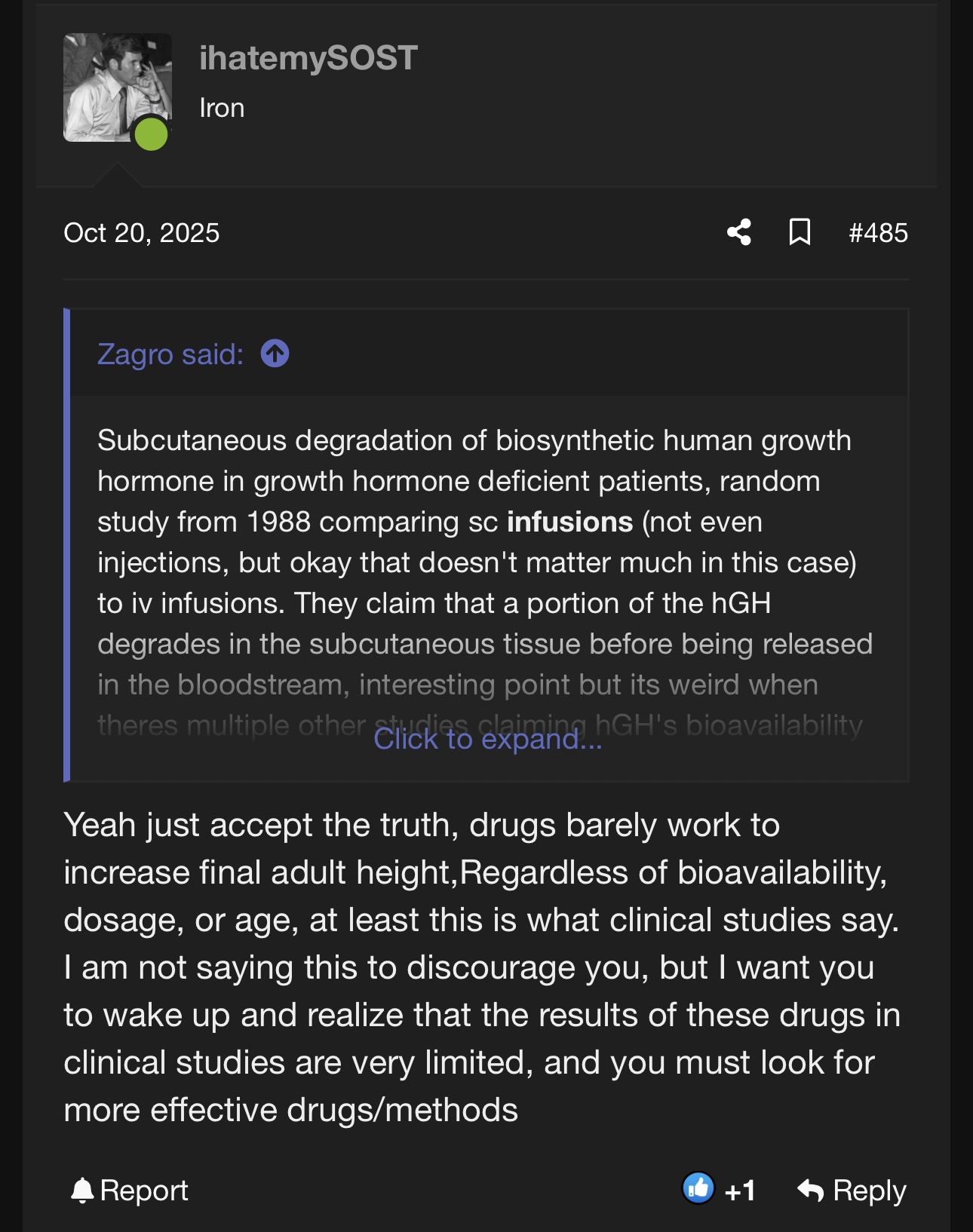Click the up arrow beside Zagro said

click(275, 354)
